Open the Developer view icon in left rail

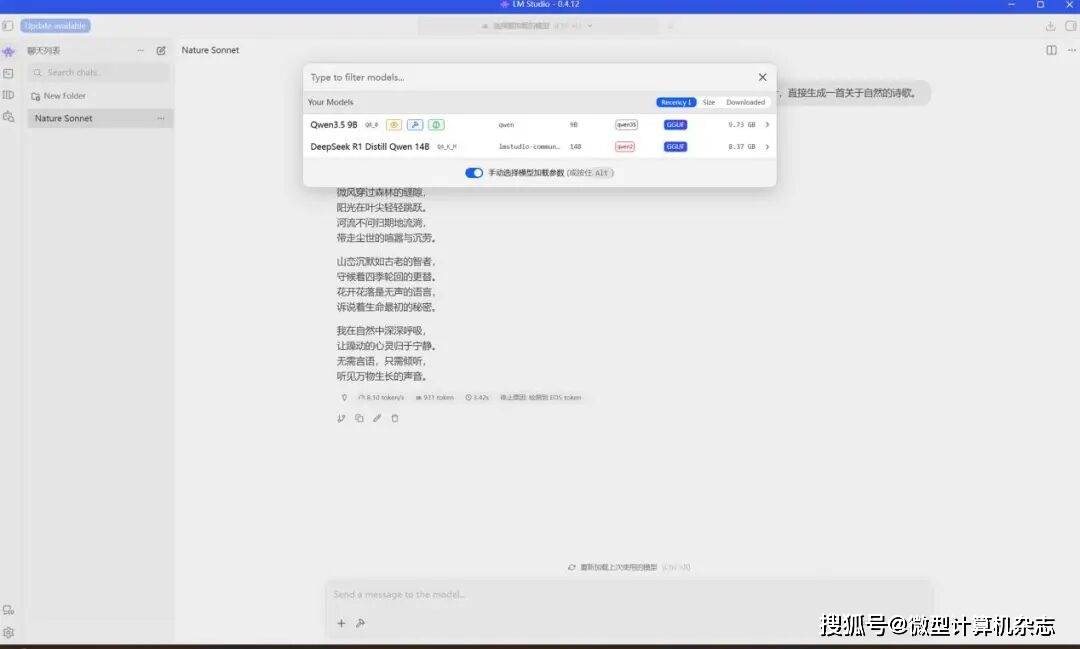coord(8,73)
